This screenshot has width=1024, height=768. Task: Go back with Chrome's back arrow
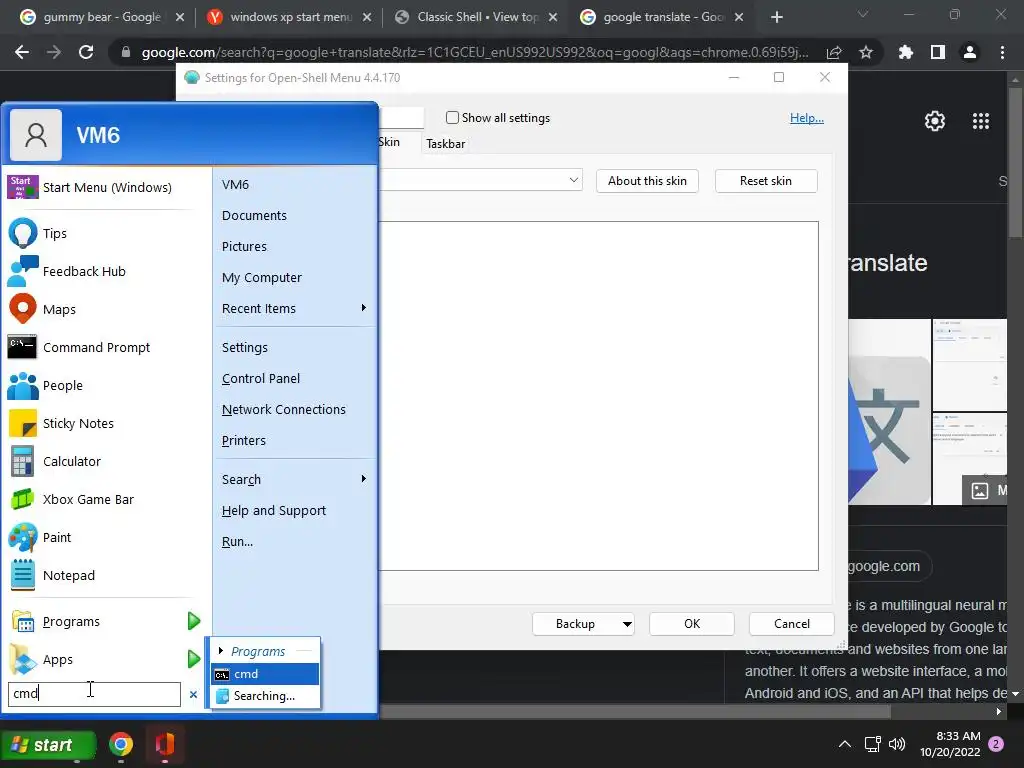coord(22,52)
